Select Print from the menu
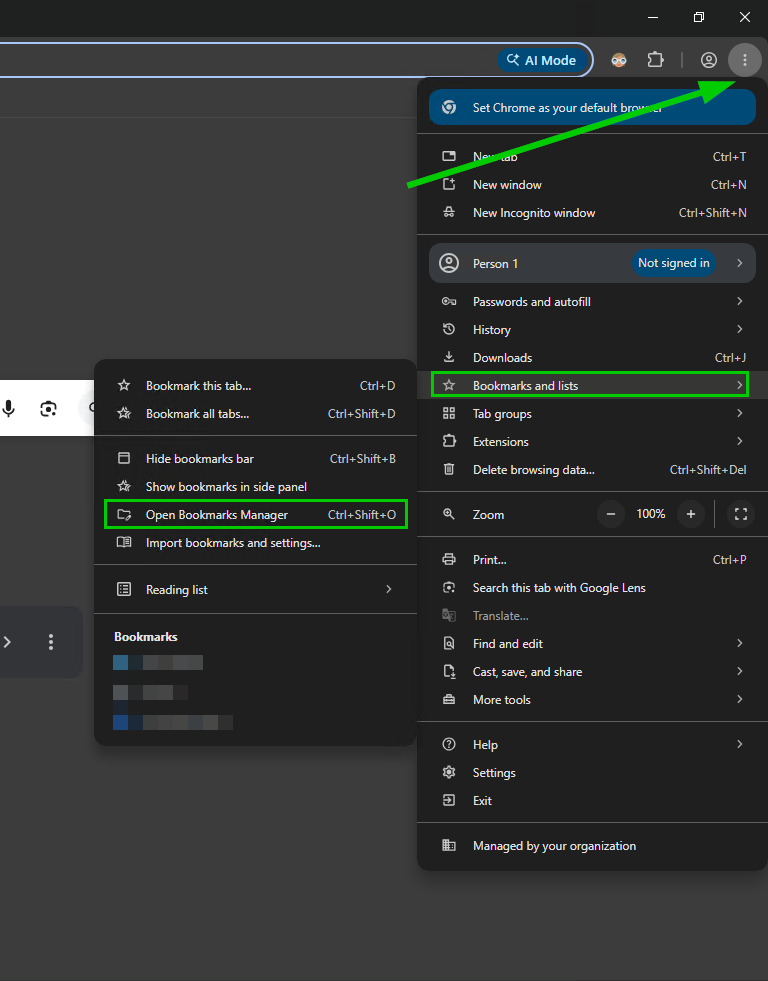 tap(592, 560)
